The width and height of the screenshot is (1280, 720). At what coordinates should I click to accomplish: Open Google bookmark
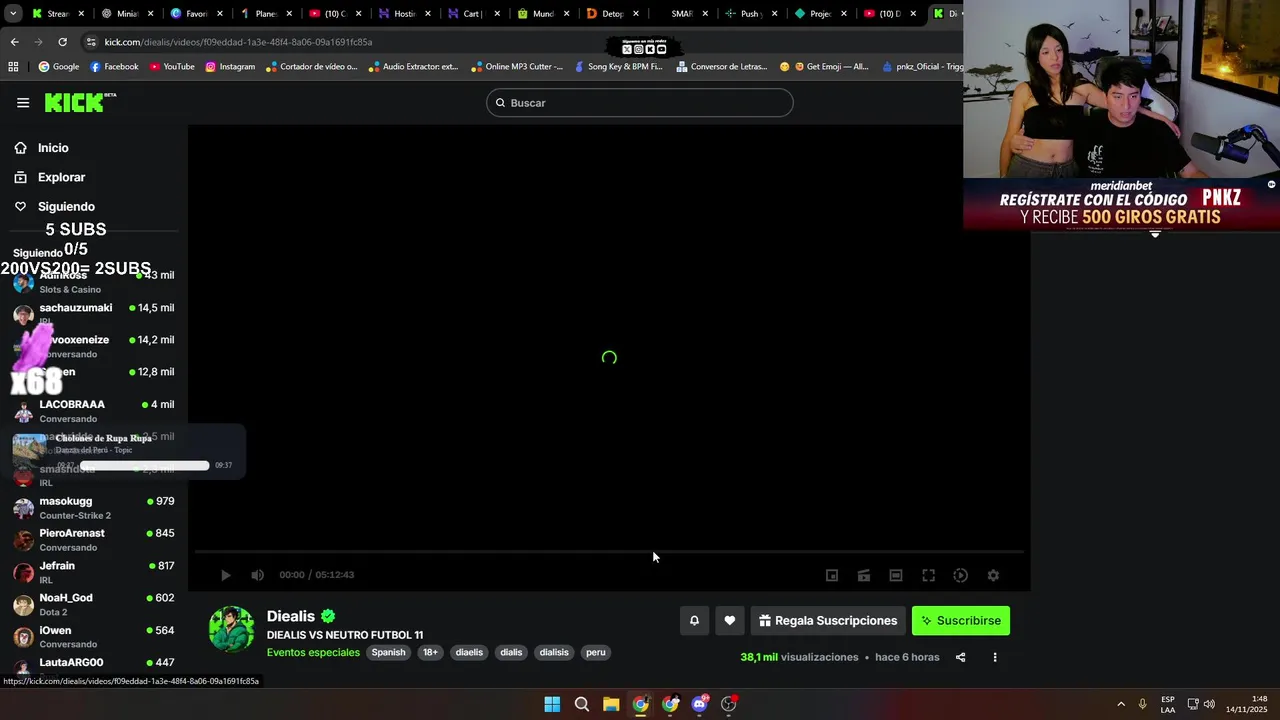click(59, 67)
